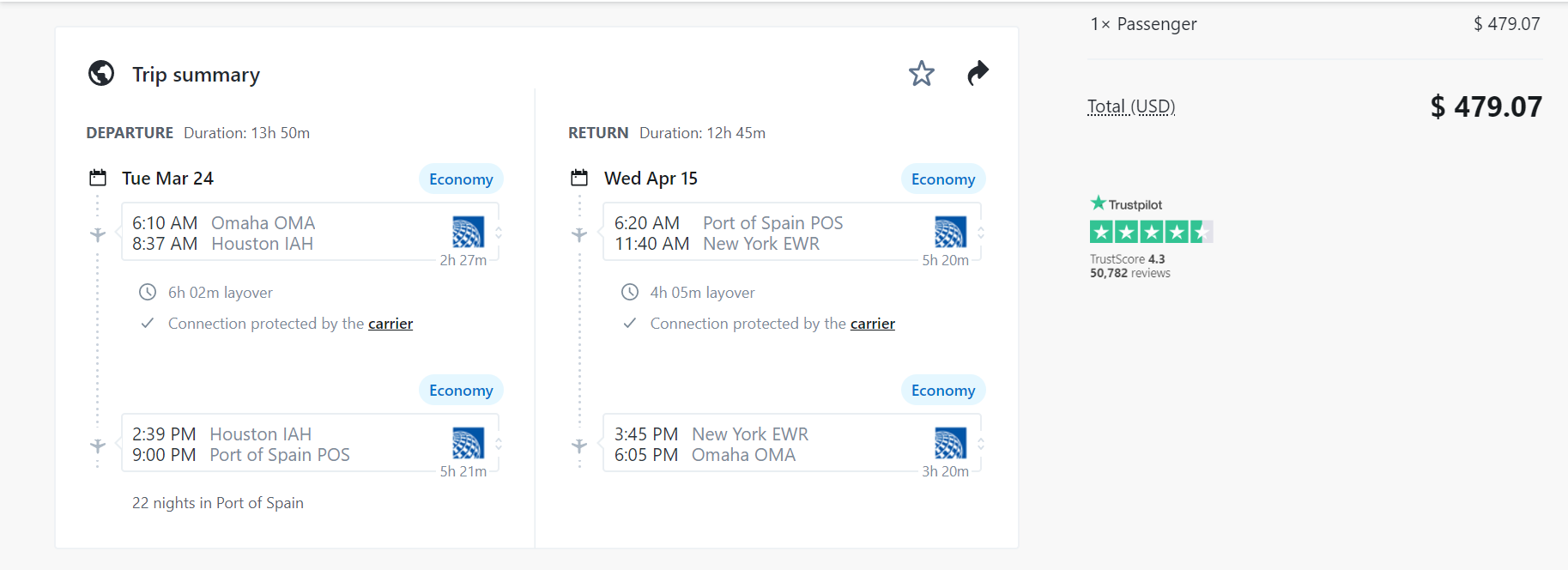The width and height of the screenshot is (1568, 570).
Task: Click the Trustpilot logo
Action: coord(1126,204)
